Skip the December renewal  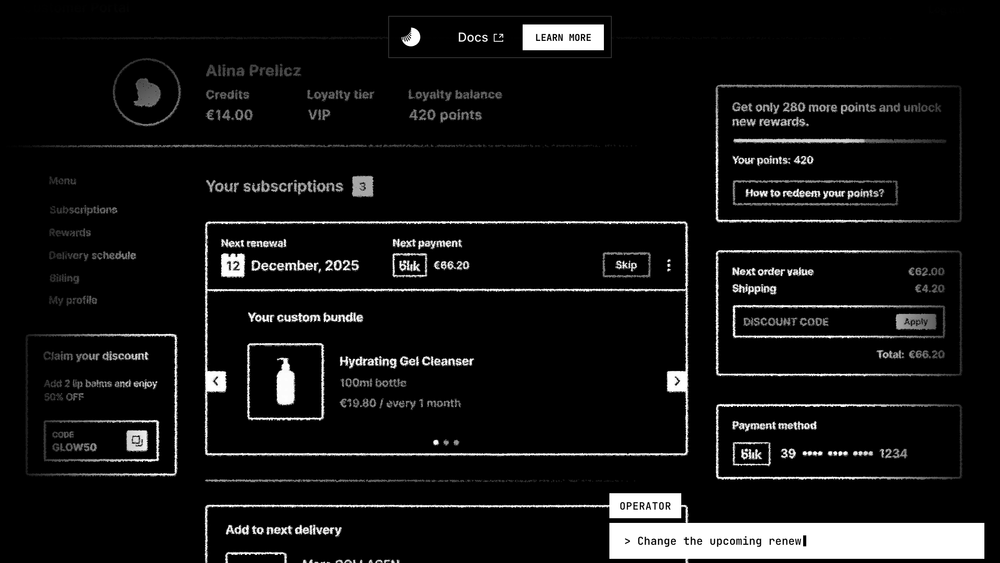626,265
